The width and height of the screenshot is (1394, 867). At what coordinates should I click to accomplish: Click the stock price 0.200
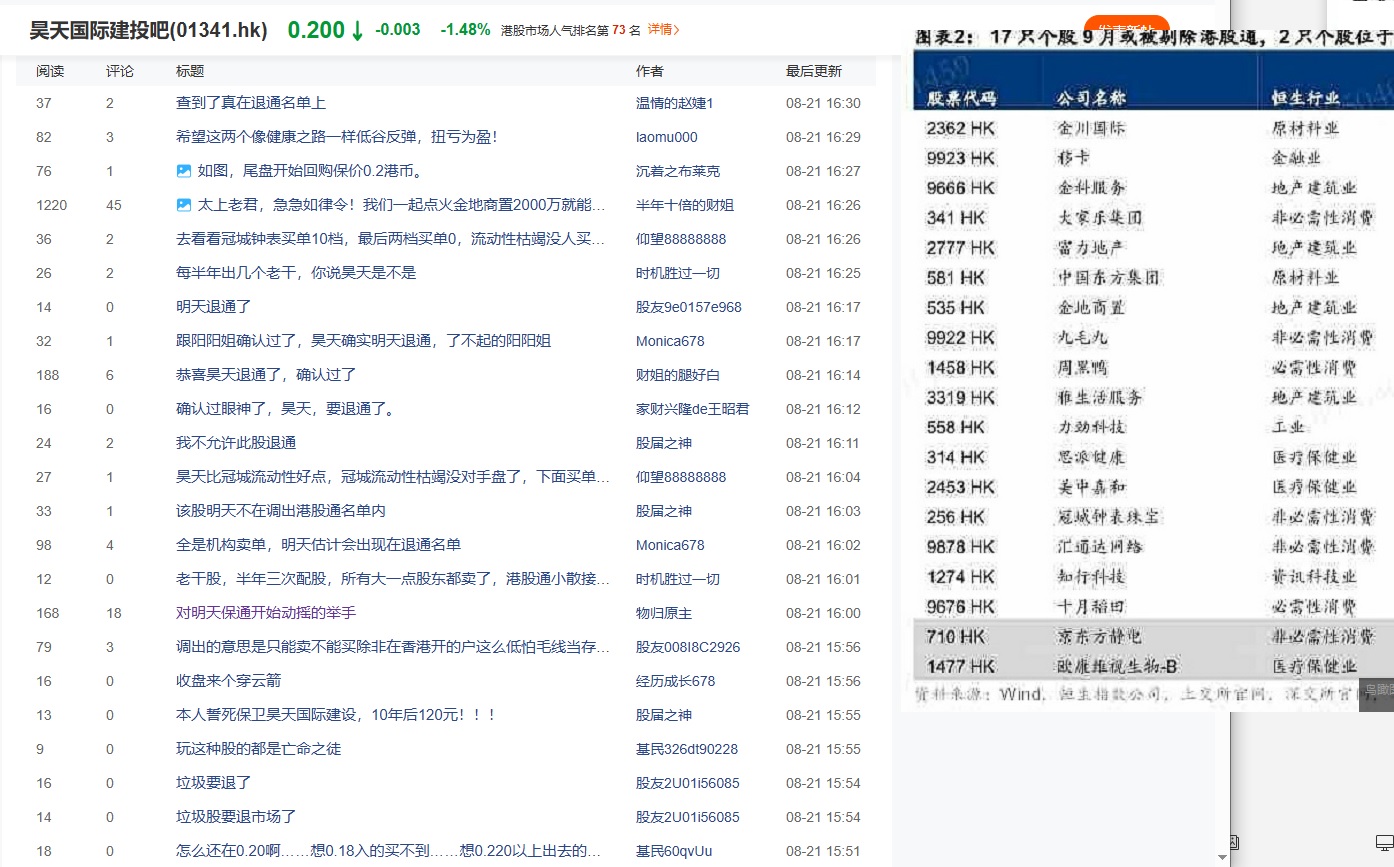point(316,30)
